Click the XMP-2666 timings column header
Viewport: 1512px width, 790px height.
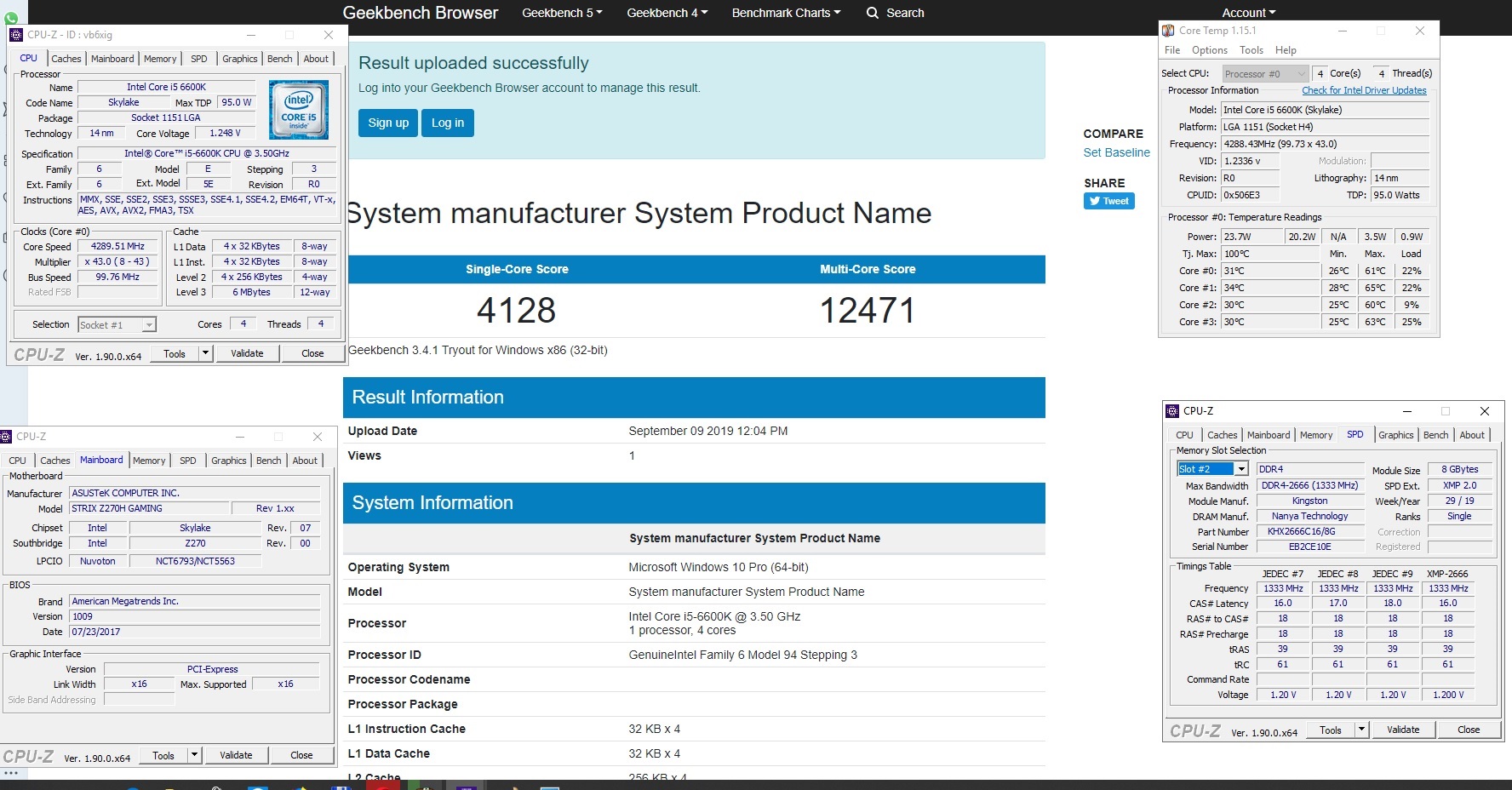pyautogui.click(x=1447, y=574)
